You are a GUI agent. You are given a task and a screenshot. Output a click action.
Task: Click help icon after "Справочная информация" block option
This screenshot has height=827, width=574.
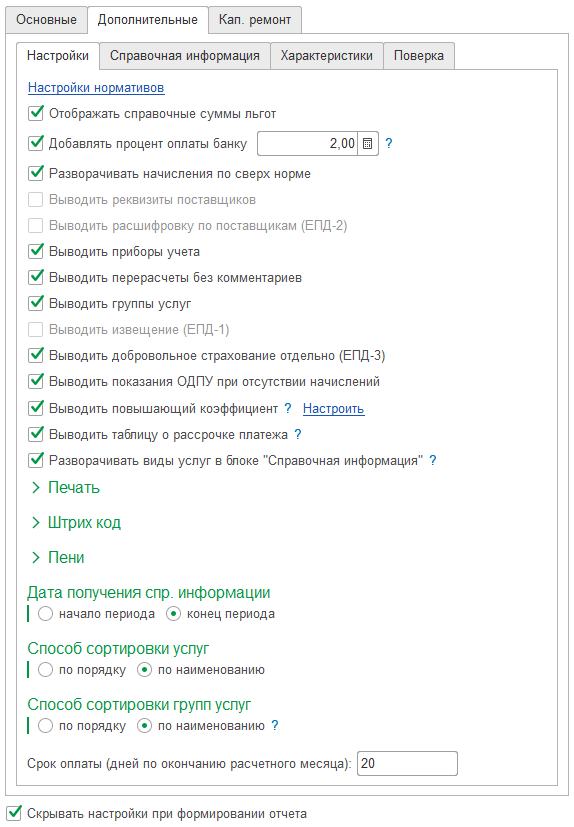(x=433, y=460)
